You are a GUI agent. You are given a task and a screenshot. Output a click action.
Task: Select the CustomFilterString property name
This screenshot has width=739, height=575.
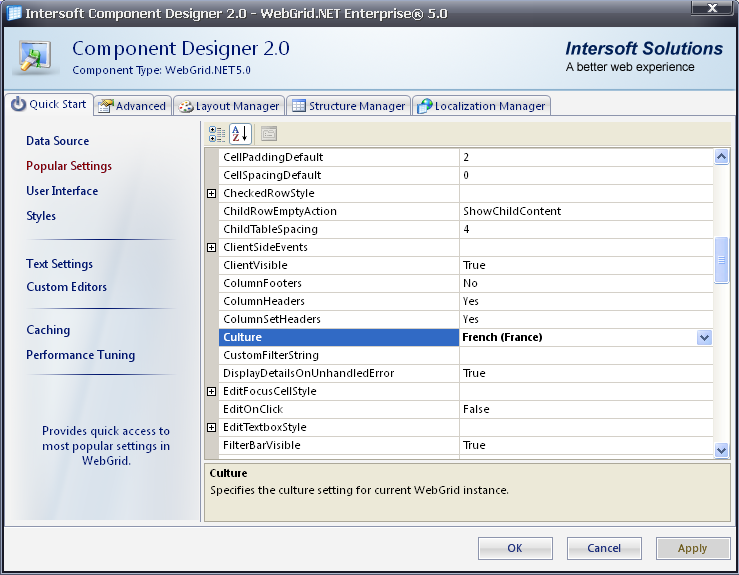[x=271, y=355]
